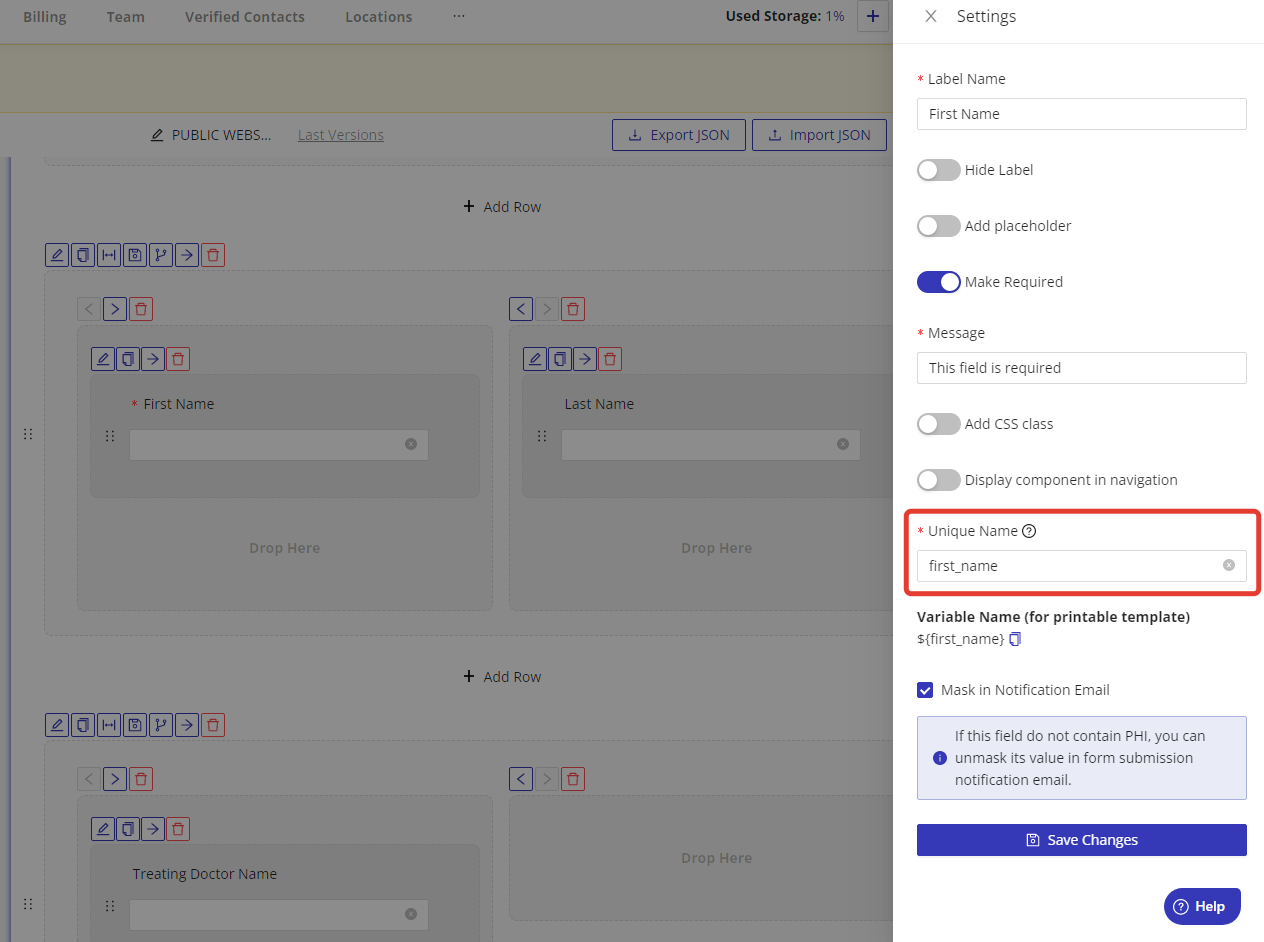Copy the ${first_name} variable name

click(x=1015, y=639)
